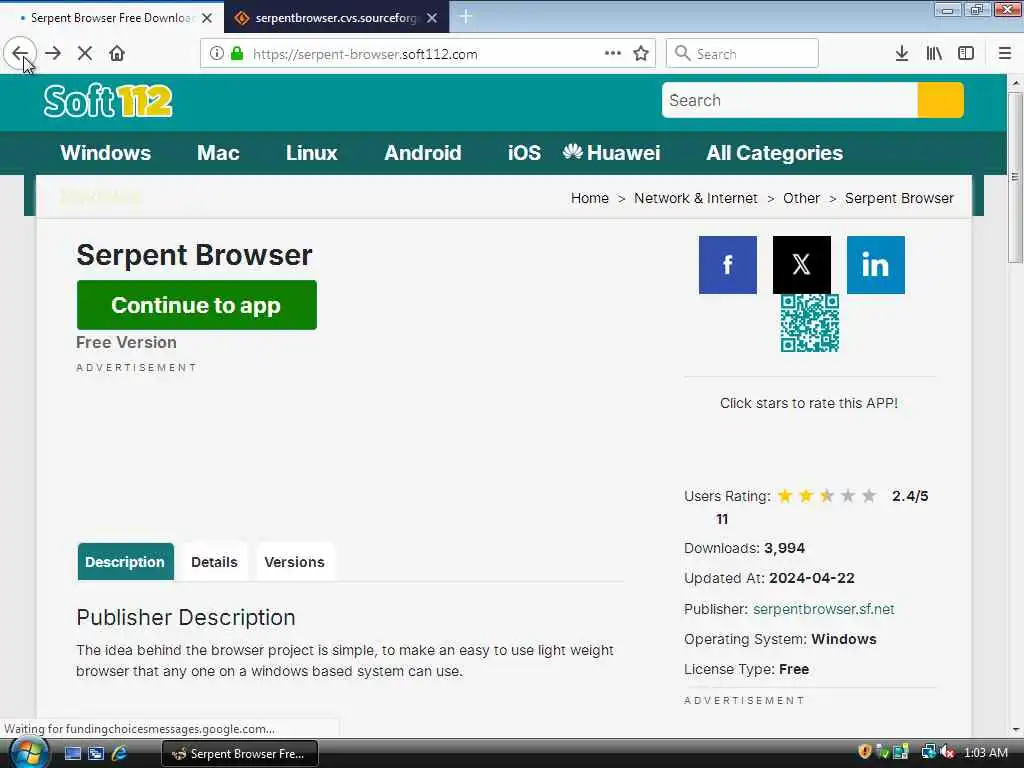Click the "Publisher Description" heading
This screenshot has height=768, width=1024.
(x=186, y=617)
